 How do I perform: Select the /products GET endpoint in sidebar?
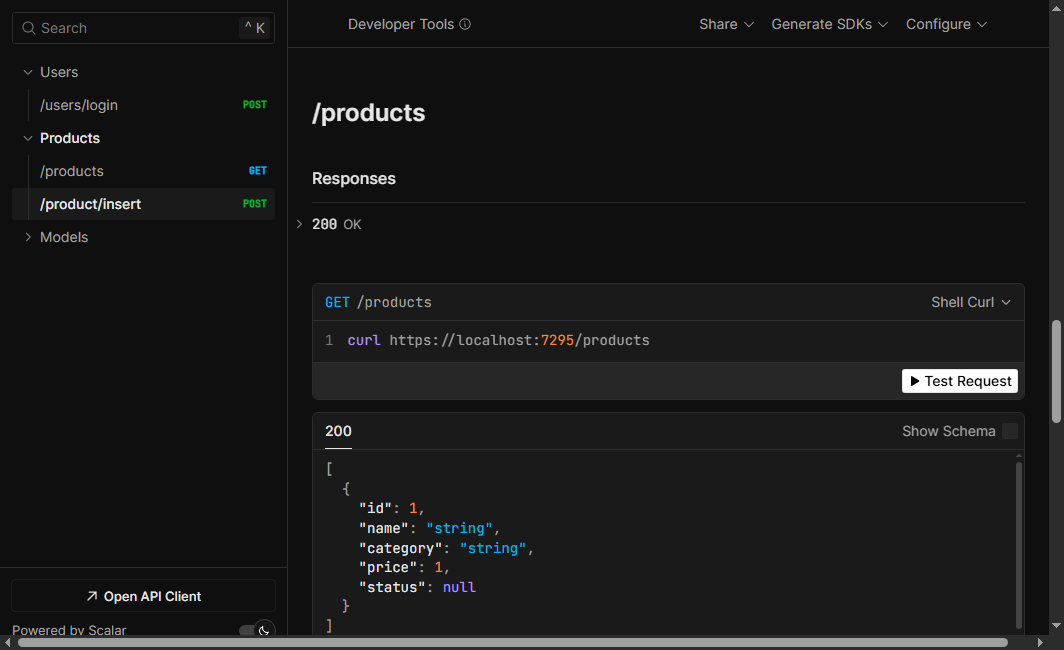coord(143,171)
